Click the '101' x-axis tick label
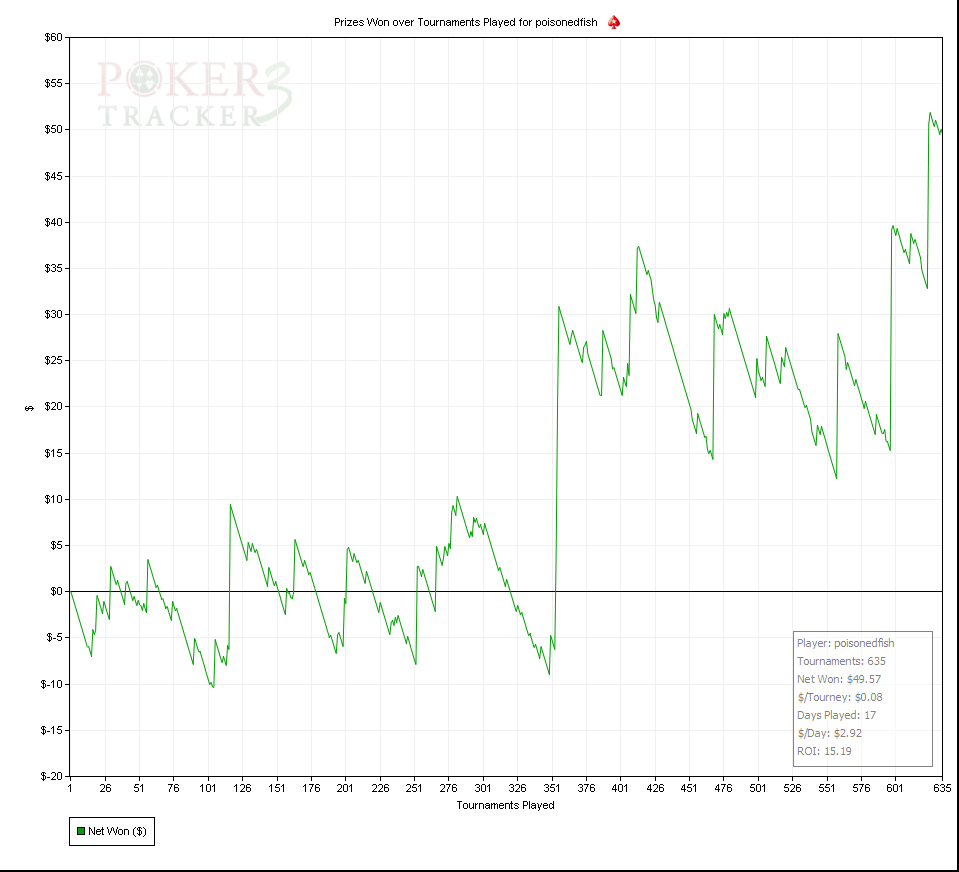 [x=208, y=788]
